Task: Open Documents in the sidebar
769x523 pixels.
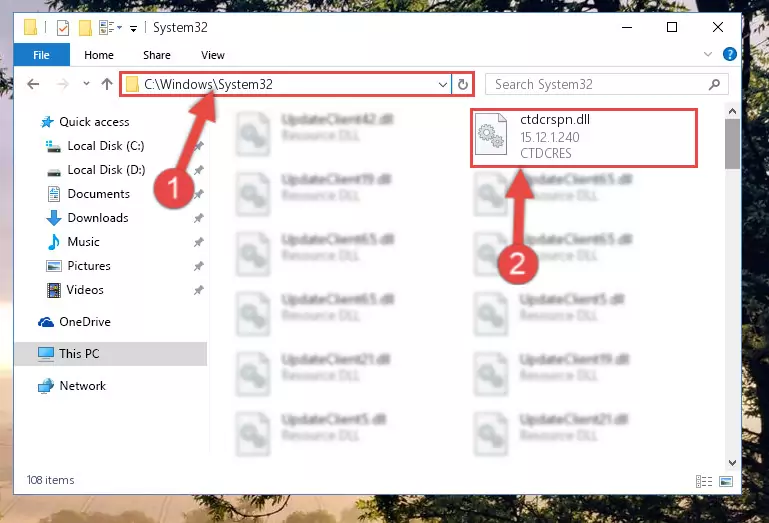Action: pyautogui.click(x=99, y=194)
